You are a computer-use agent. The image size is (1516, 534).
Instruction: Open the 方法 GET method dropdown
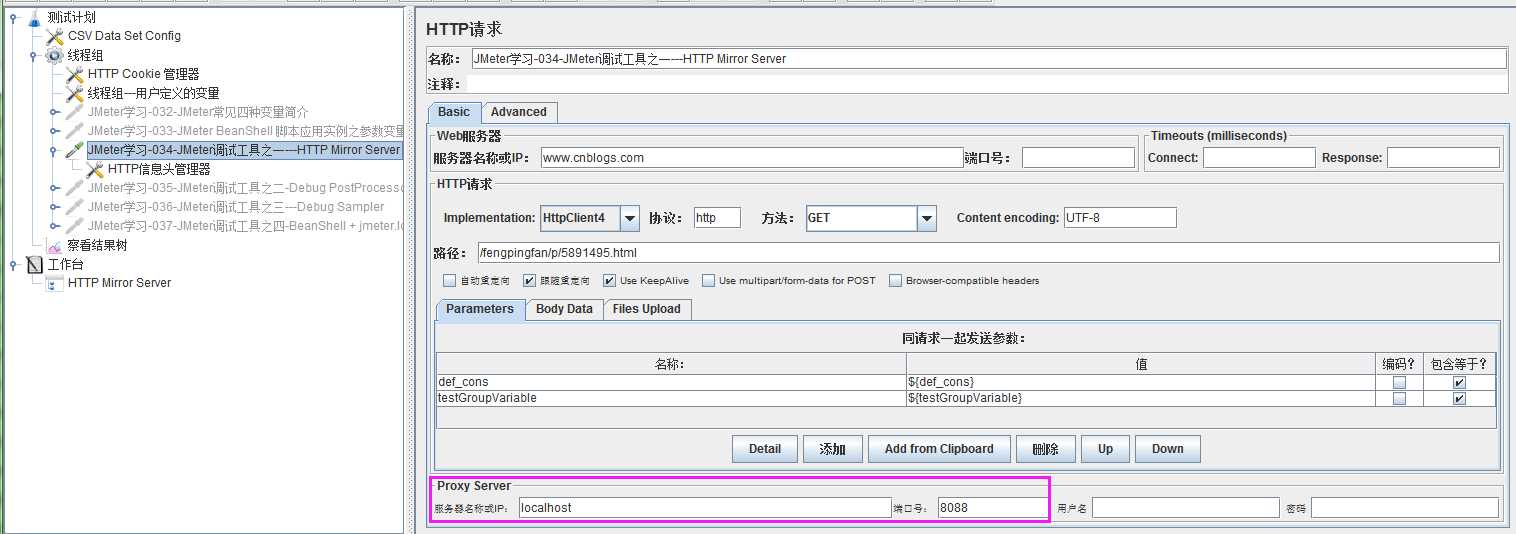click(x=927, y=218)
